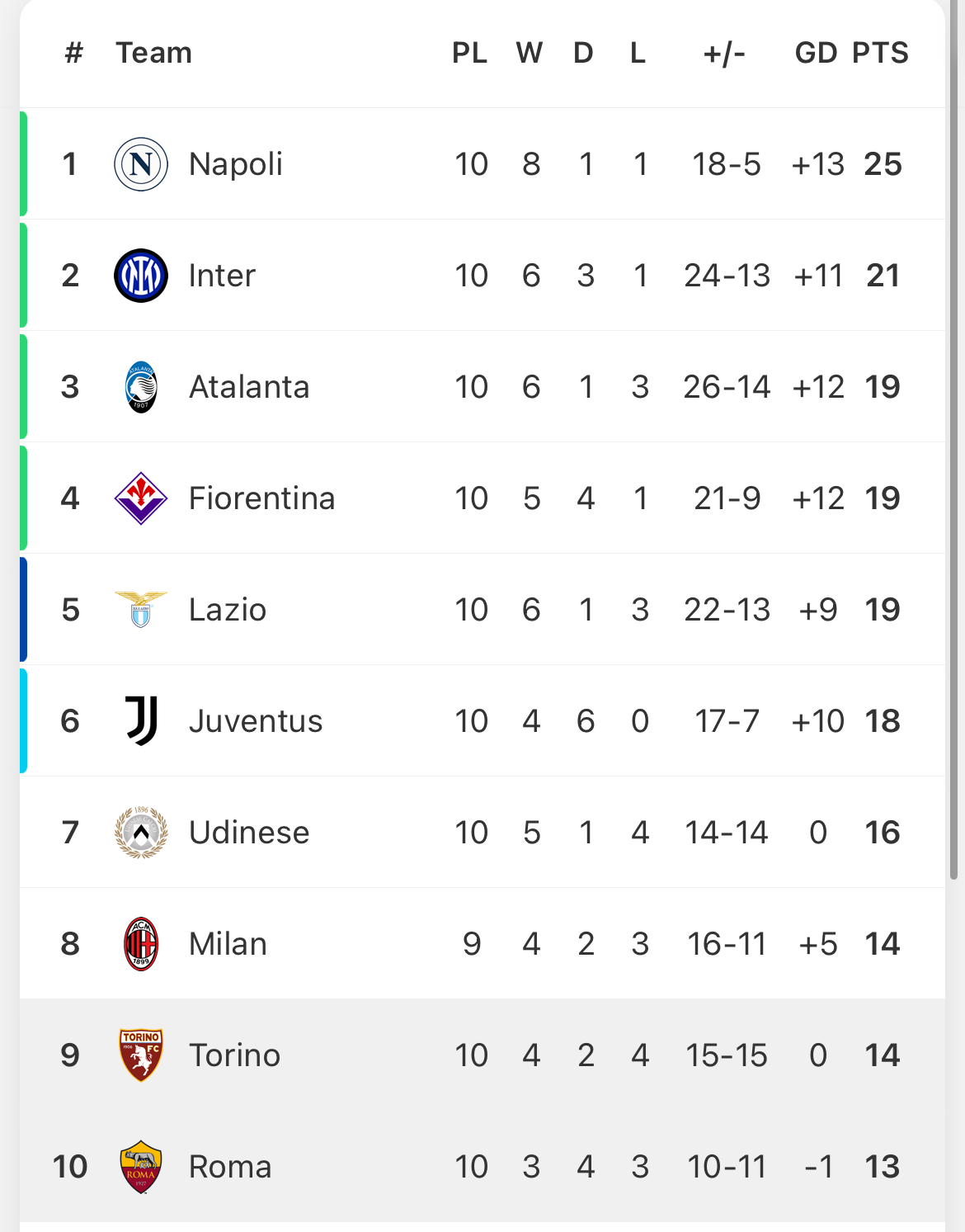Sort by the +/- goals column header
965x1232 pixels.
click(724, 53)
